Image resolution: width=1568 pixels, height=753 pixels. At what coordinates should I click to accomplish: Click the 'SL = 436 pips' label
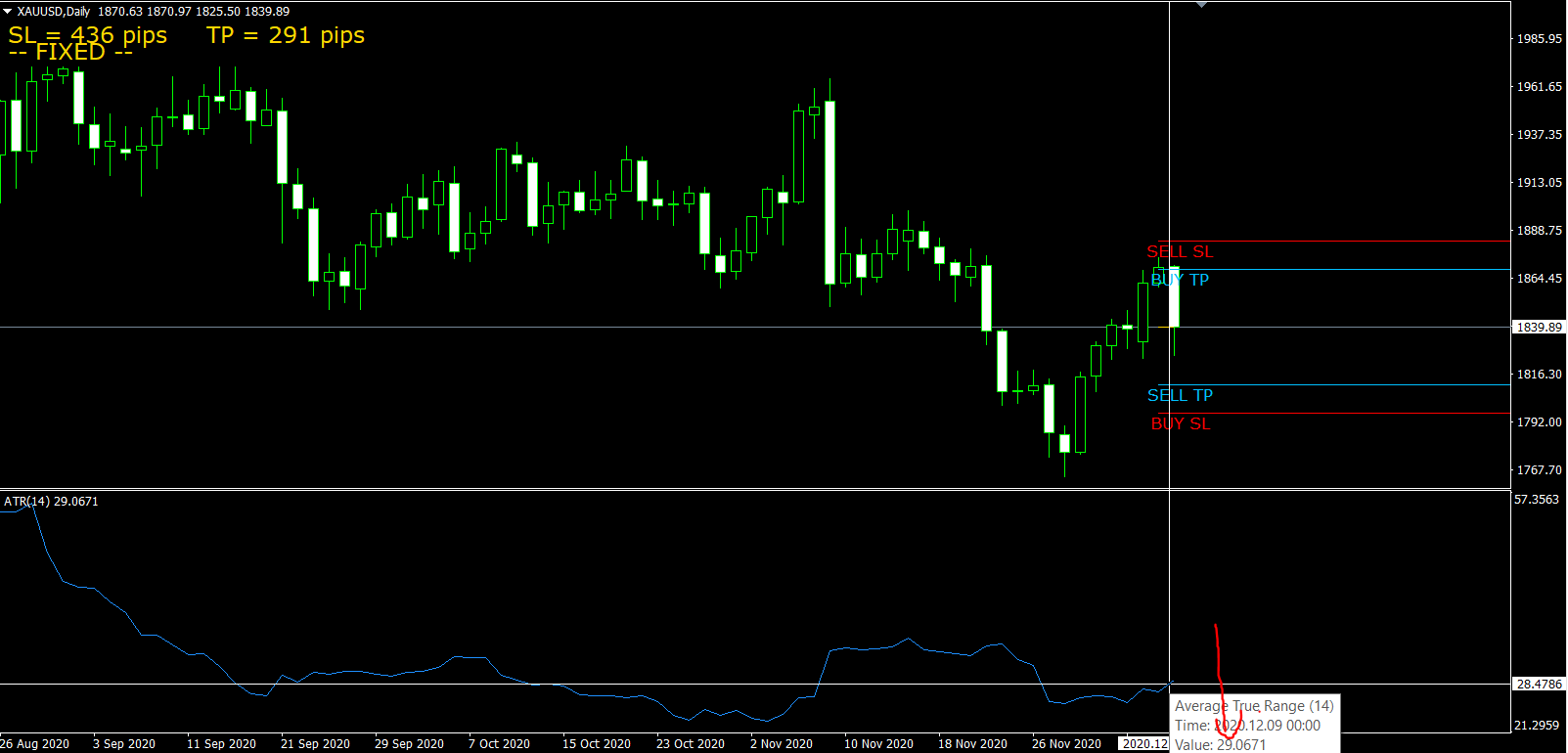[88, 33]
